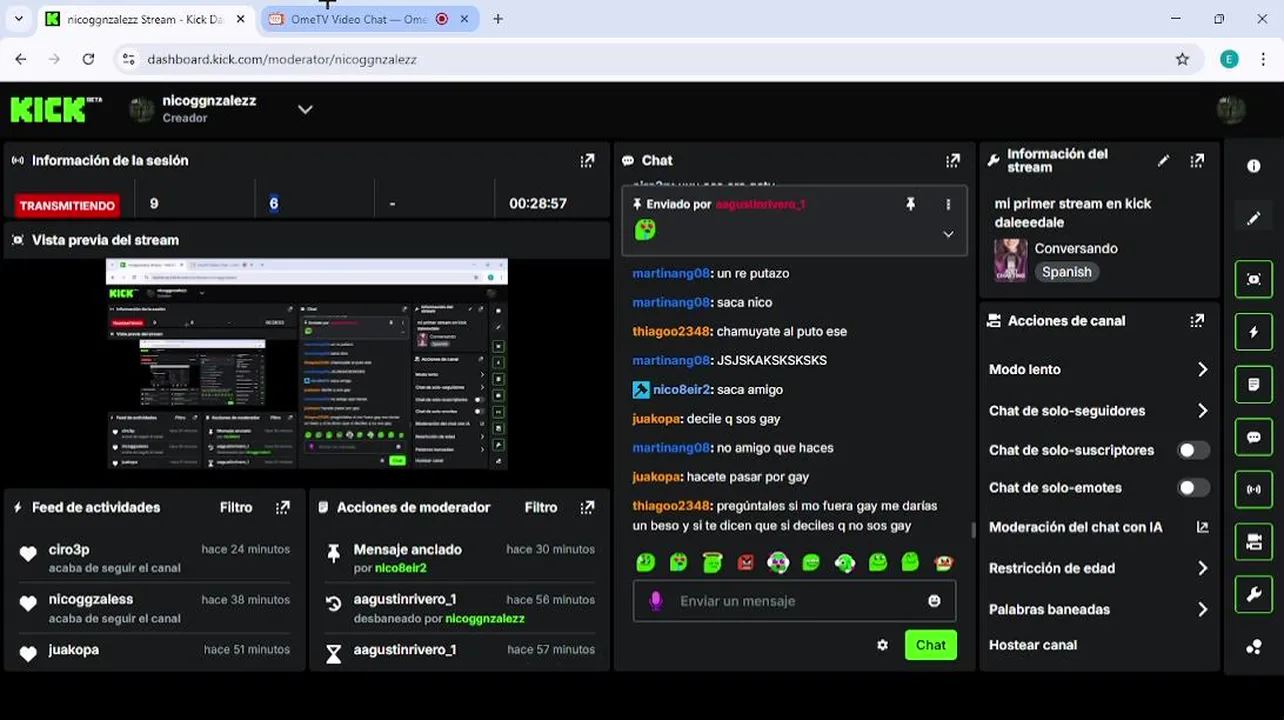Open nicoggnzalezz link in moderator actions

click(x=485, y=619)
